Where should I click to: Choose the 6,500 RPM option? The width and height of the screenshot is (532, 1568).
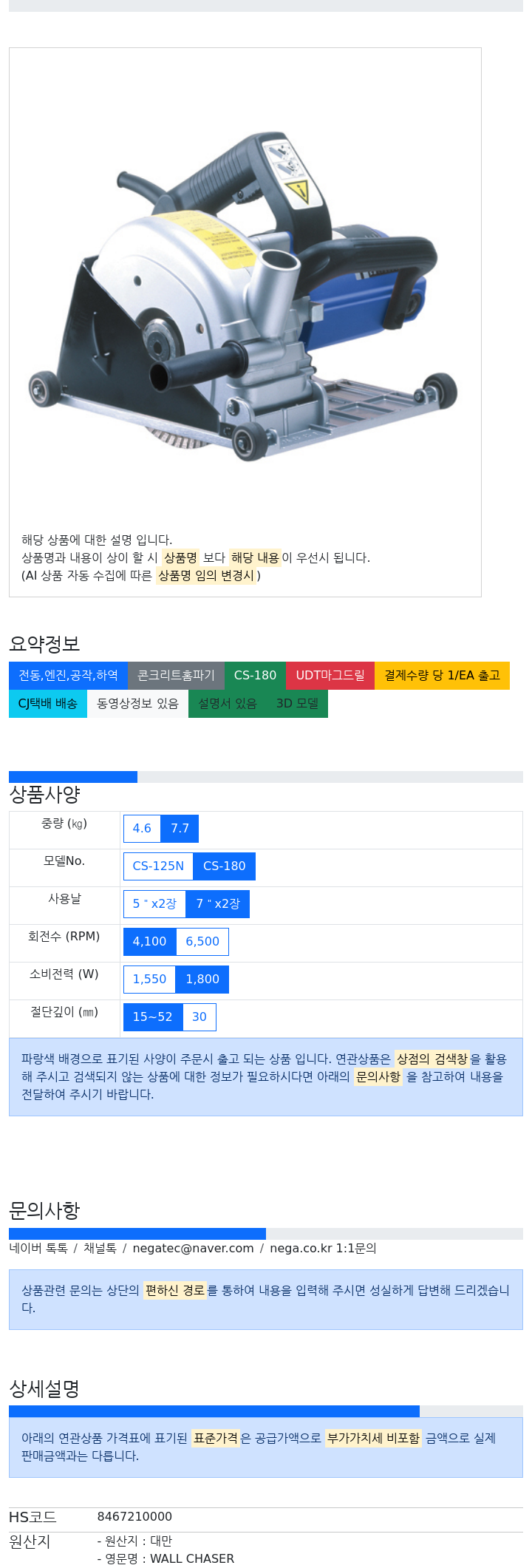202,942
